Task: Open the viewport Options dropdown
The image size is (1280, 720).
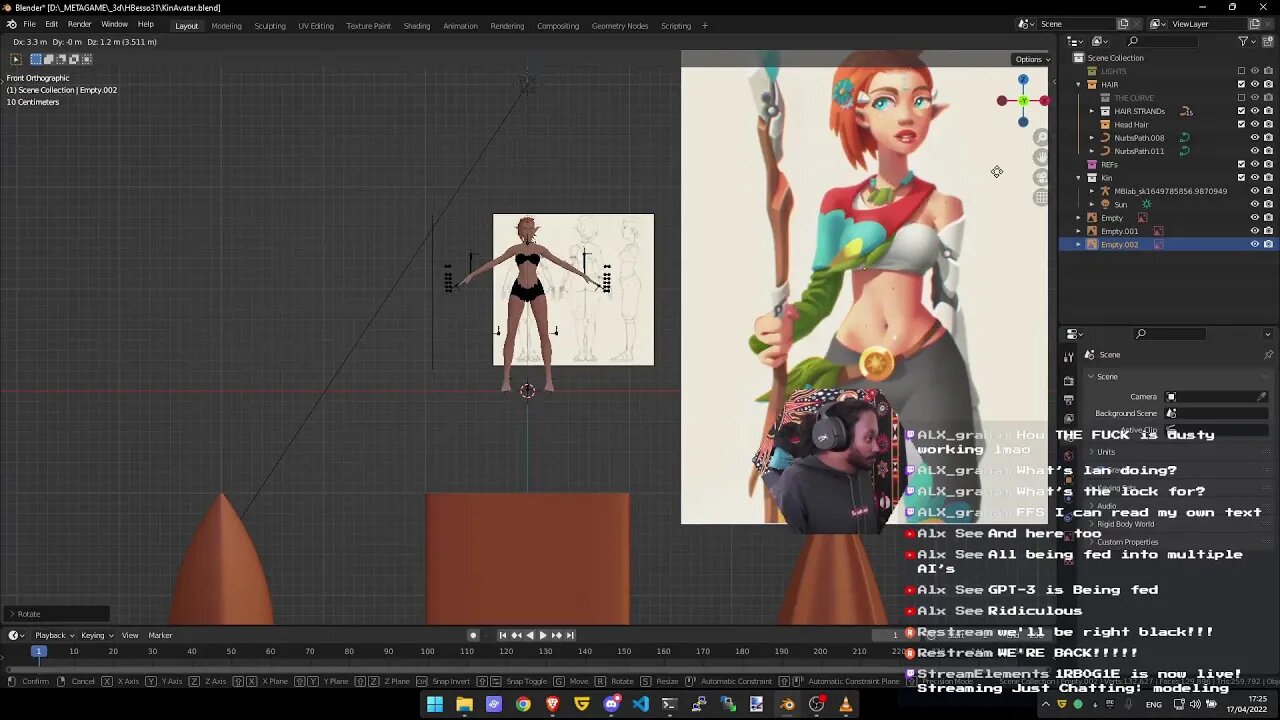Action: pos(1031,59)
